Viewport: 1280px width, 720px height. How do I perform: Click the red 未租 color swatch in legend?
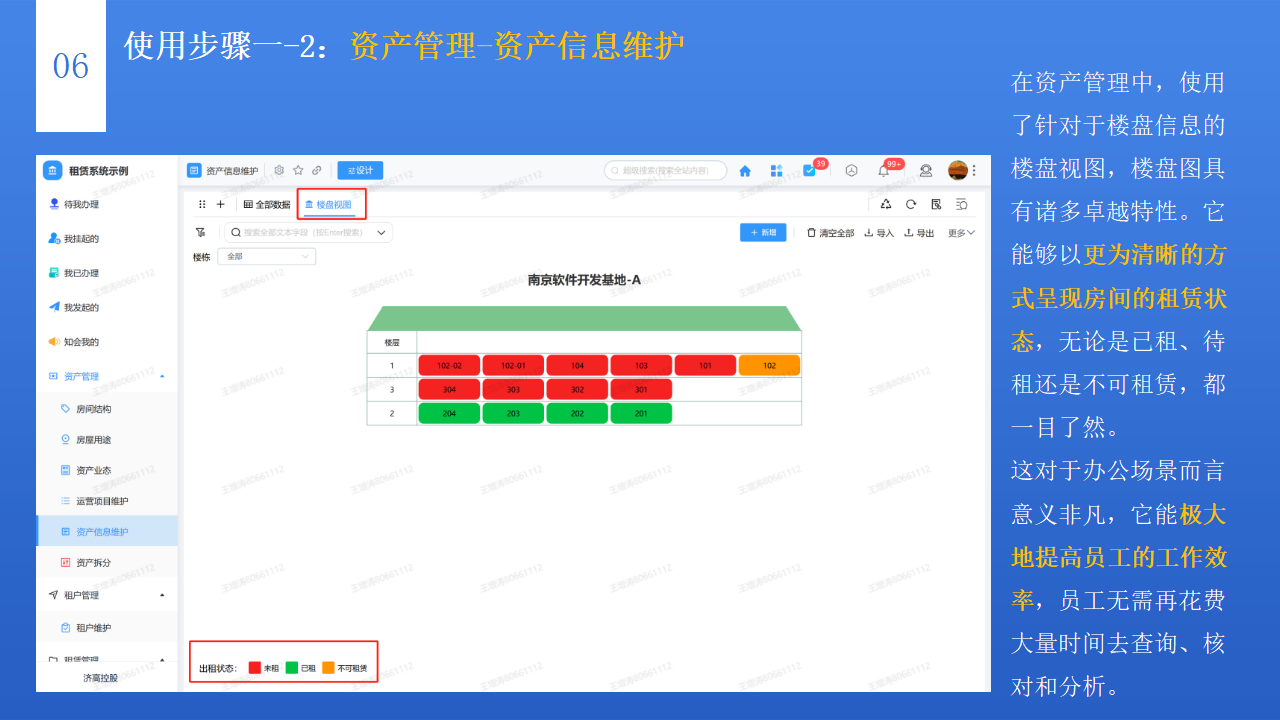[255, 667]
